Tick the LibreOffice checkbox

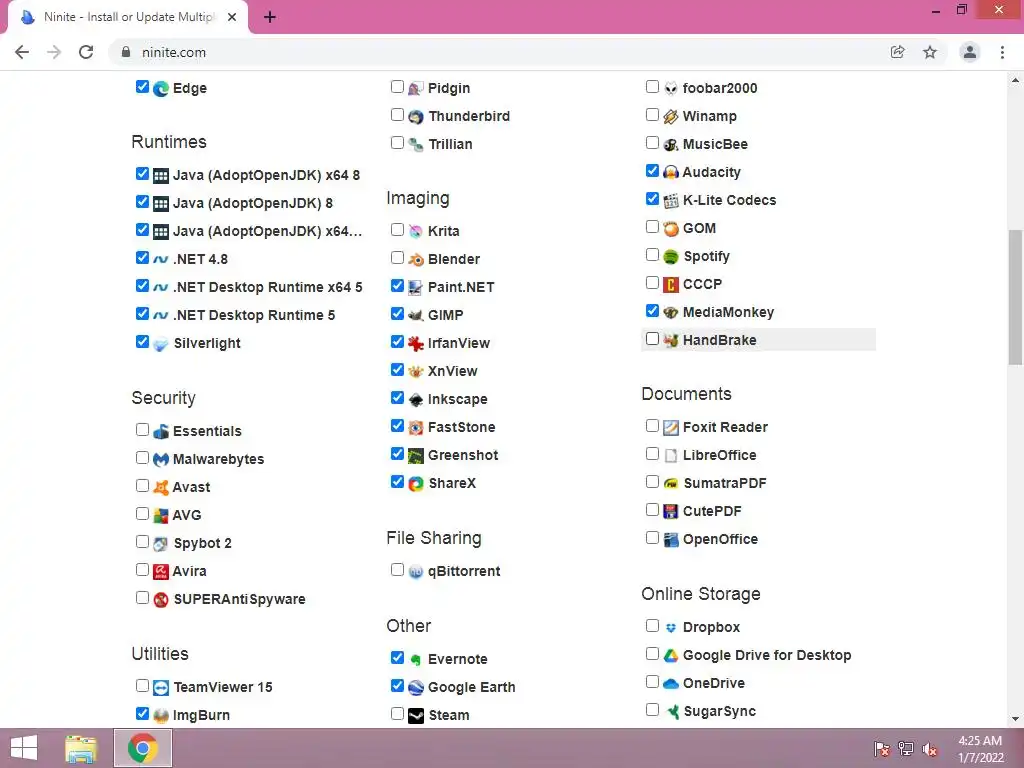tap(652, 453)
